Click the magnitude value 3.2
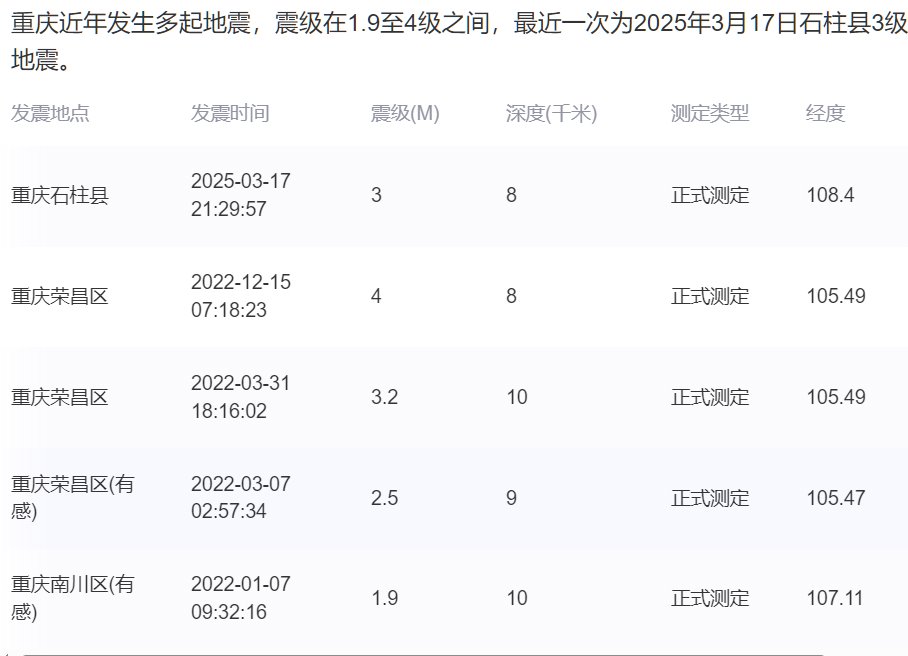Image resolution: width=908 pixels, height=656 pixels. tap(380, 397)
